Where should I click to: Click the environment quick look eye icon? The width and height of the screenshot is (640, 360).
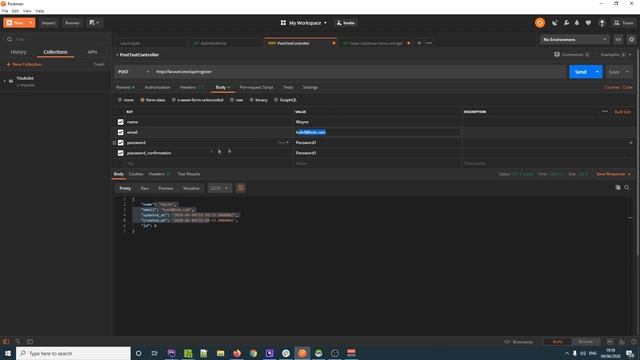tap(618, 40)
